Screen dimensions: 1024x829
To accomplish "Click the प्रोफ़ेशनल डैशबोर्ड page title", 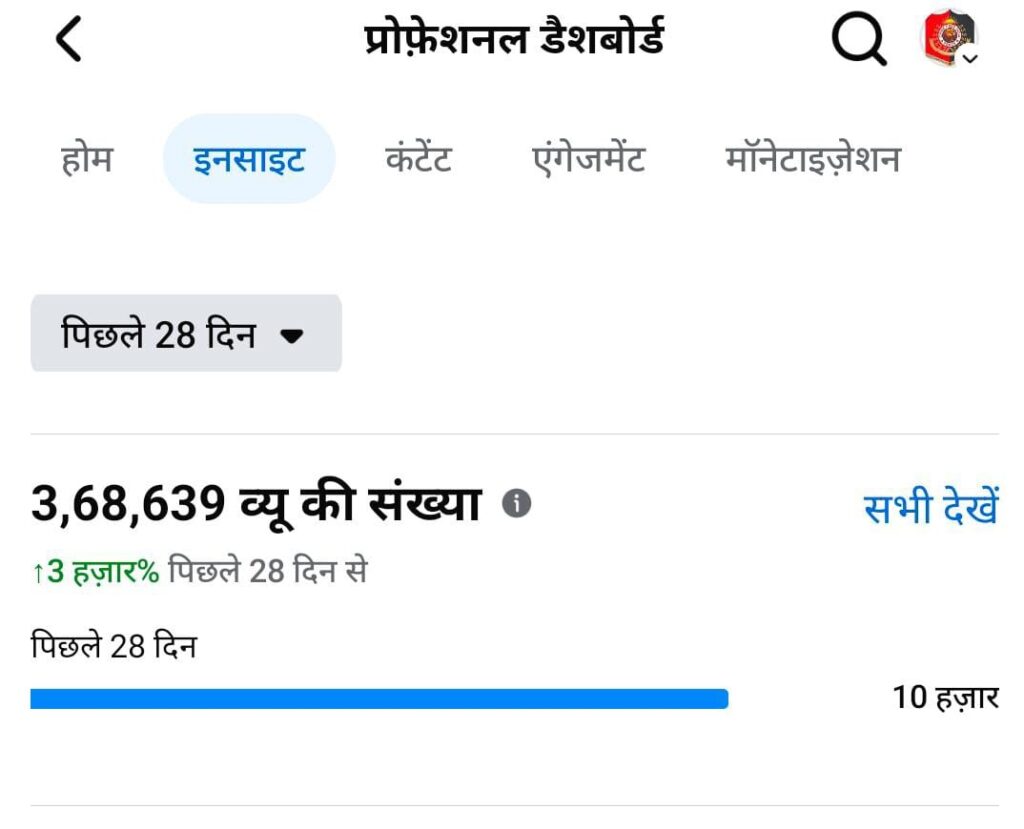I will (514, 40).
